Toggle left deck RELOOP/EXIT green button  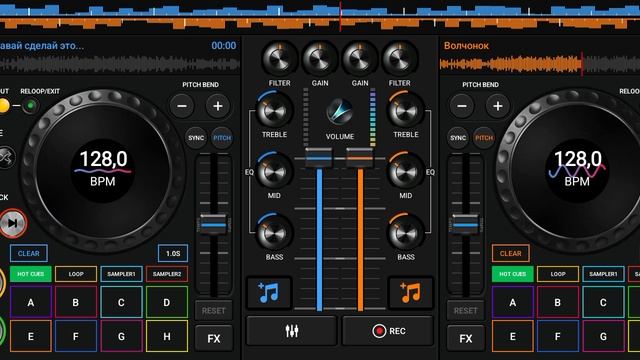30,106
